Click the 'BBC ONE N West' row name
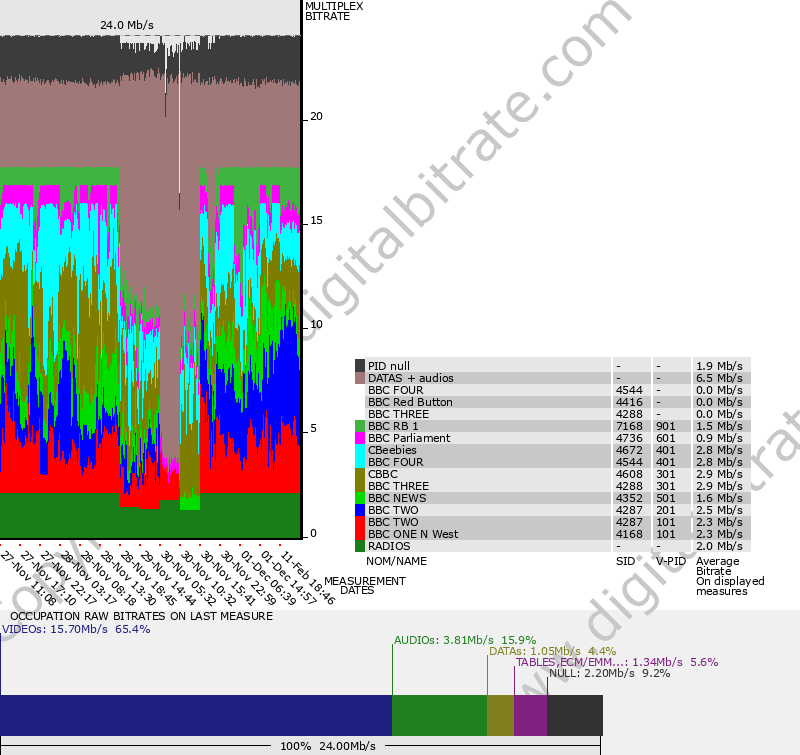Screen dimensions: 800x755 pyautogui.click(x=413, y=534)
